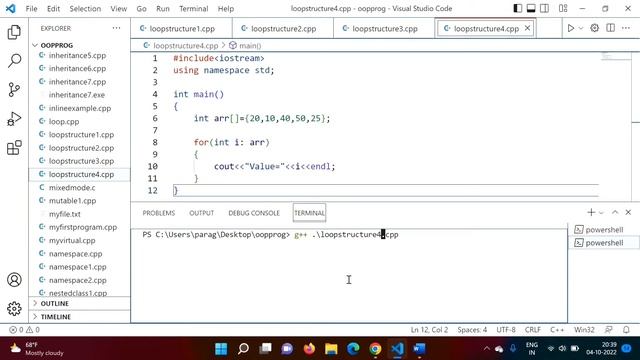
Task: Change indentation via Spaces: 4
Action: click(472, 330)
